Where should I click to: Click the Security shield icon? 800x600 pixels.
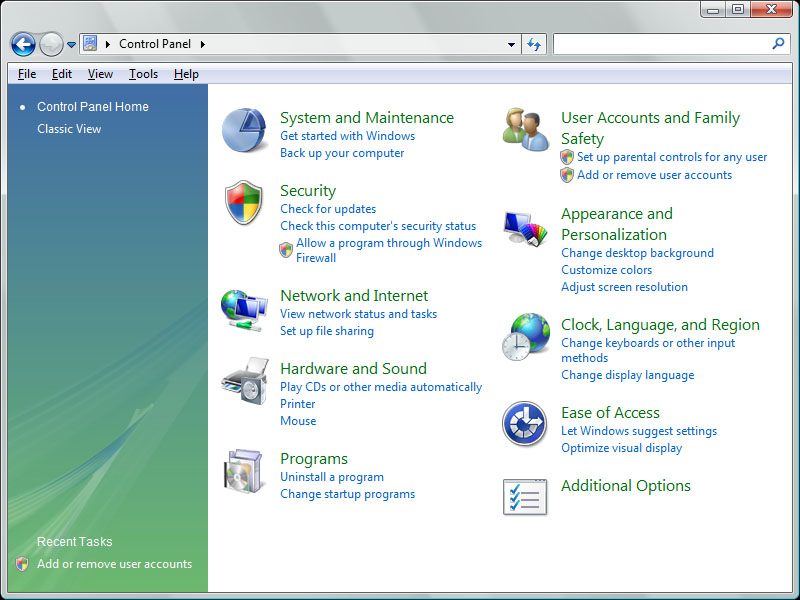(x=244, y=202)
